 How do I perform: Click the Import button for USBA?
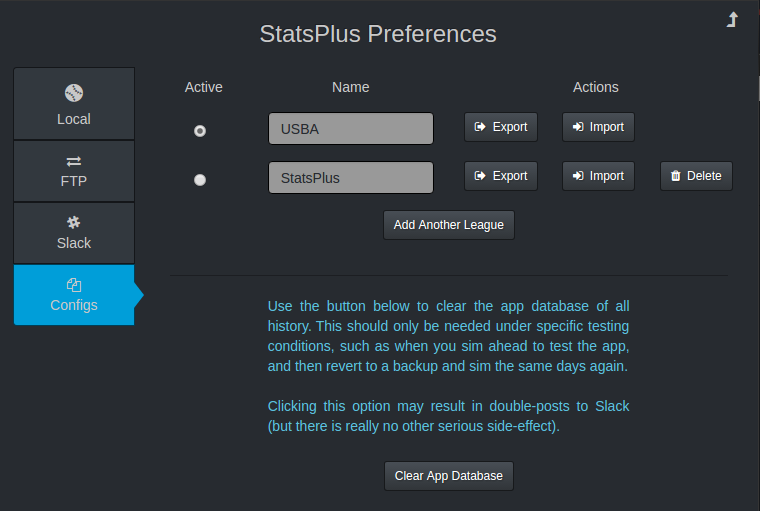point(598,127)
